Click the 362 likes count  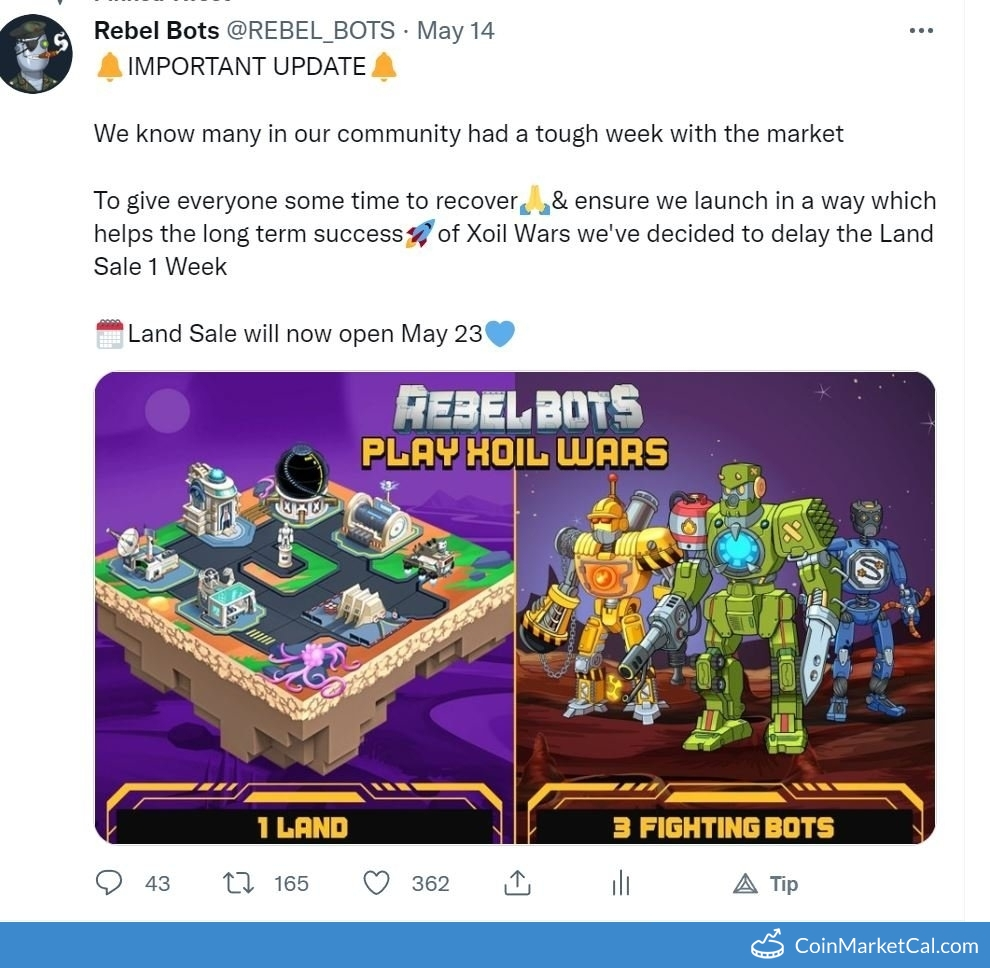click(x=431, y=883)
